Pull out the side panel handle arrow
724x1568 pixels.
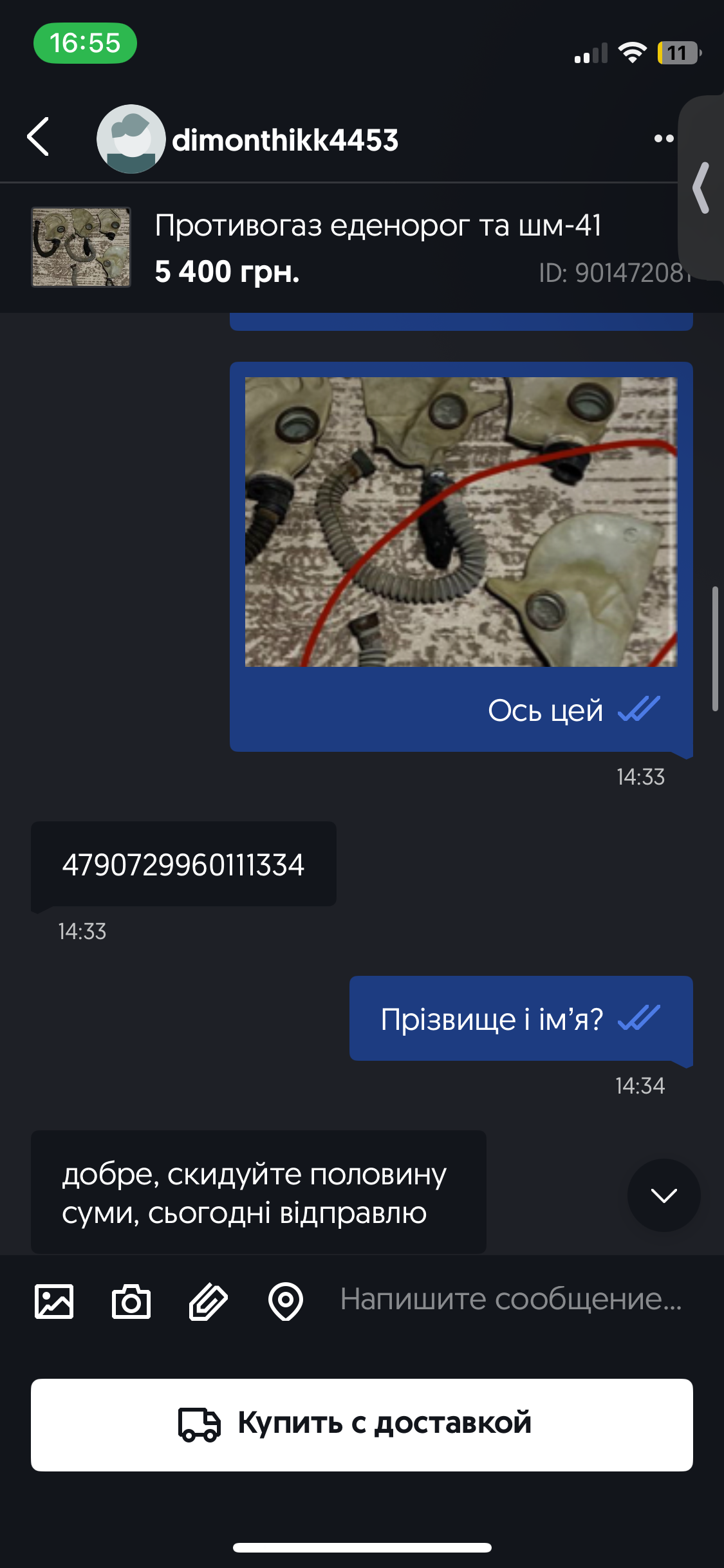tap(701, 188)
